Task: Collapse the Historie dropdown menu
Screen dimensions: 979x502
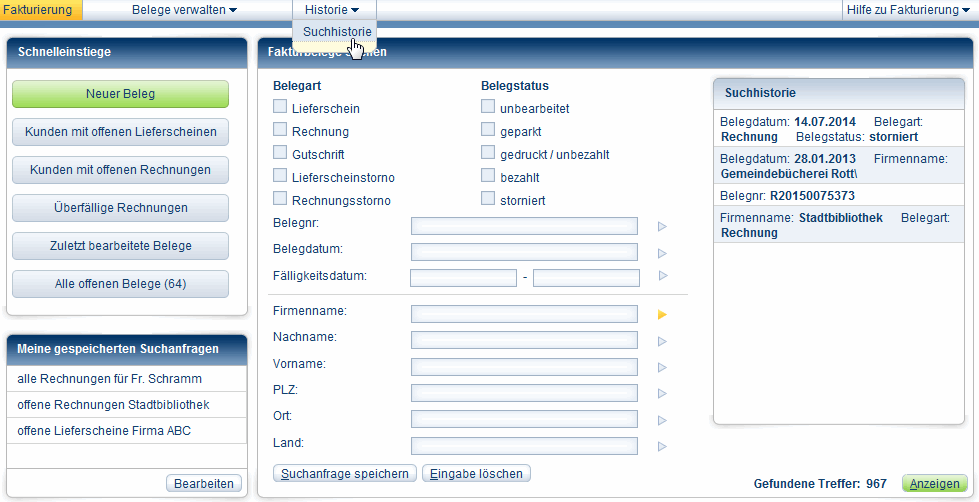Action: [x=332, y=10]
